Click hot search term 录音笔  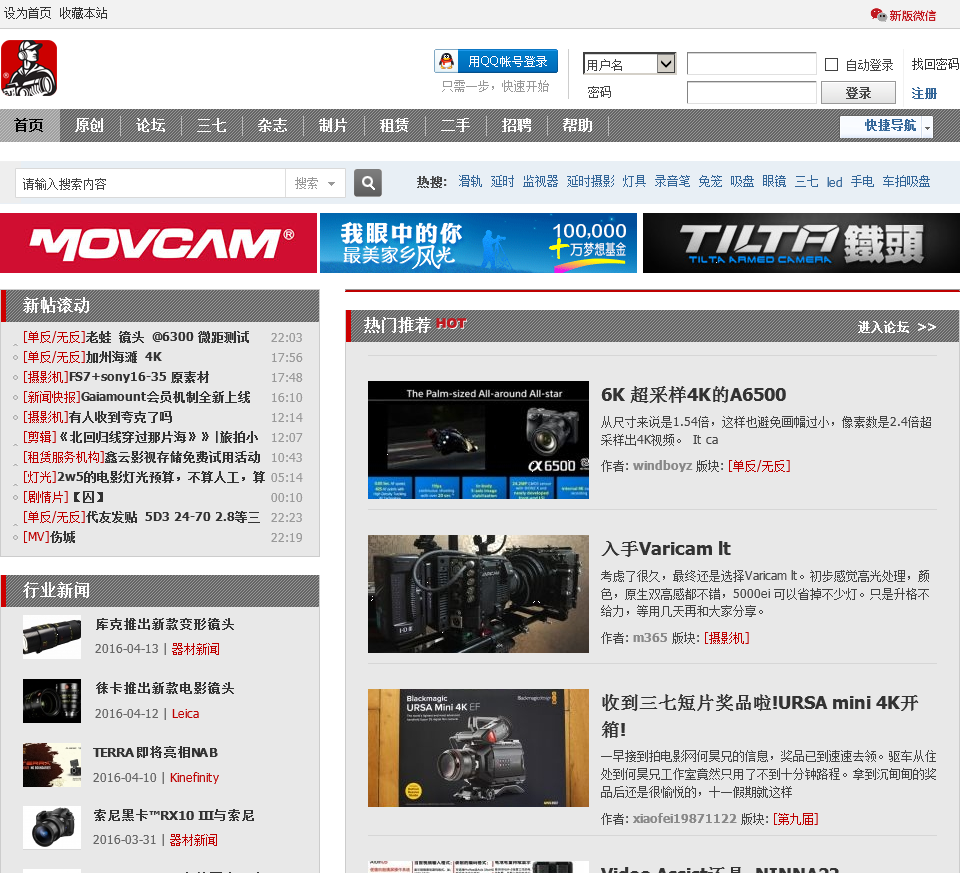click(672, 181)
